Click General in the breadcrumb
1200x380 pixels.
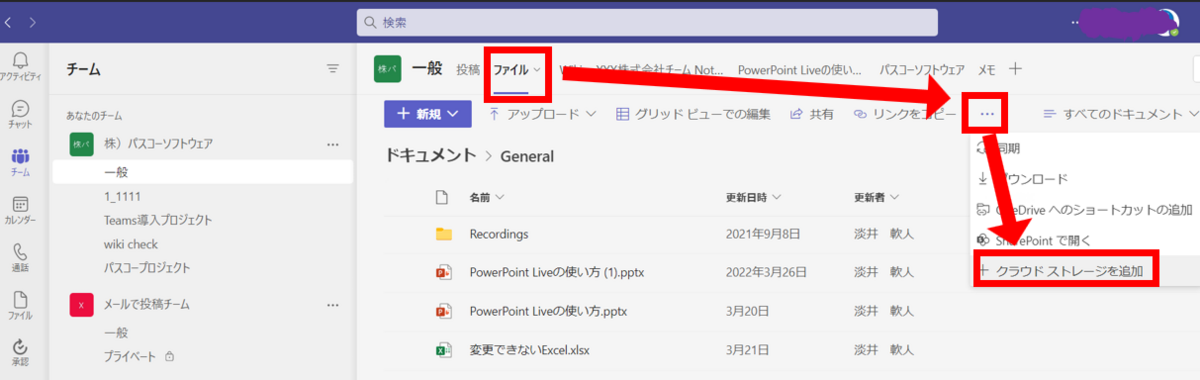click(527, 156)
